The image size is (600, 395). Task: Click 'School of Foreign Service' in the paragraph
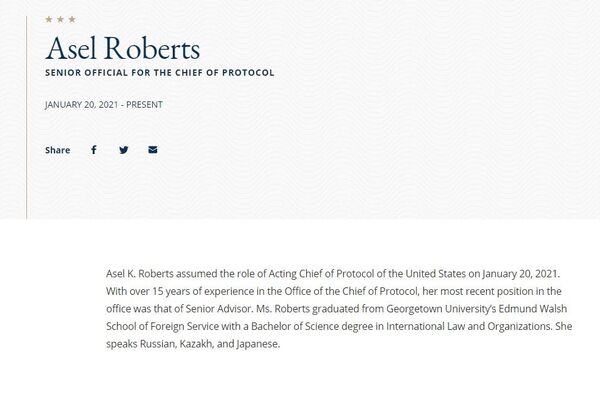[163, 326]
